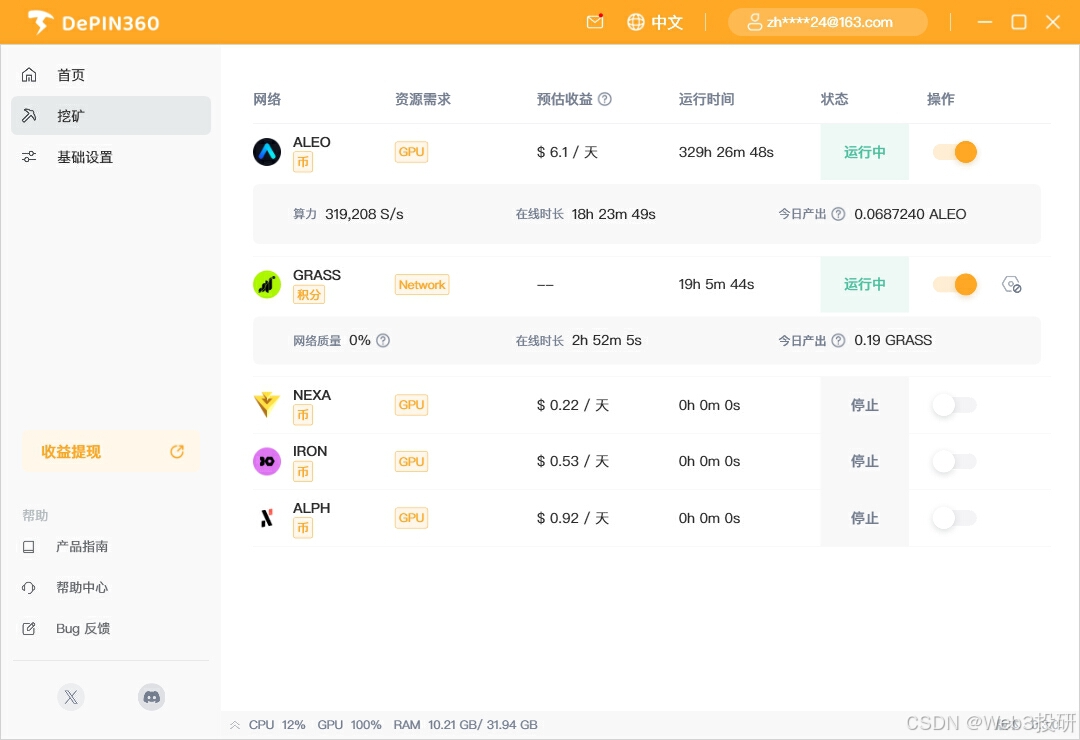Image resolution: width=1080 pixels, height=740 pixels.
Task: Click the ALEO network logo
Action: [267, 152]
